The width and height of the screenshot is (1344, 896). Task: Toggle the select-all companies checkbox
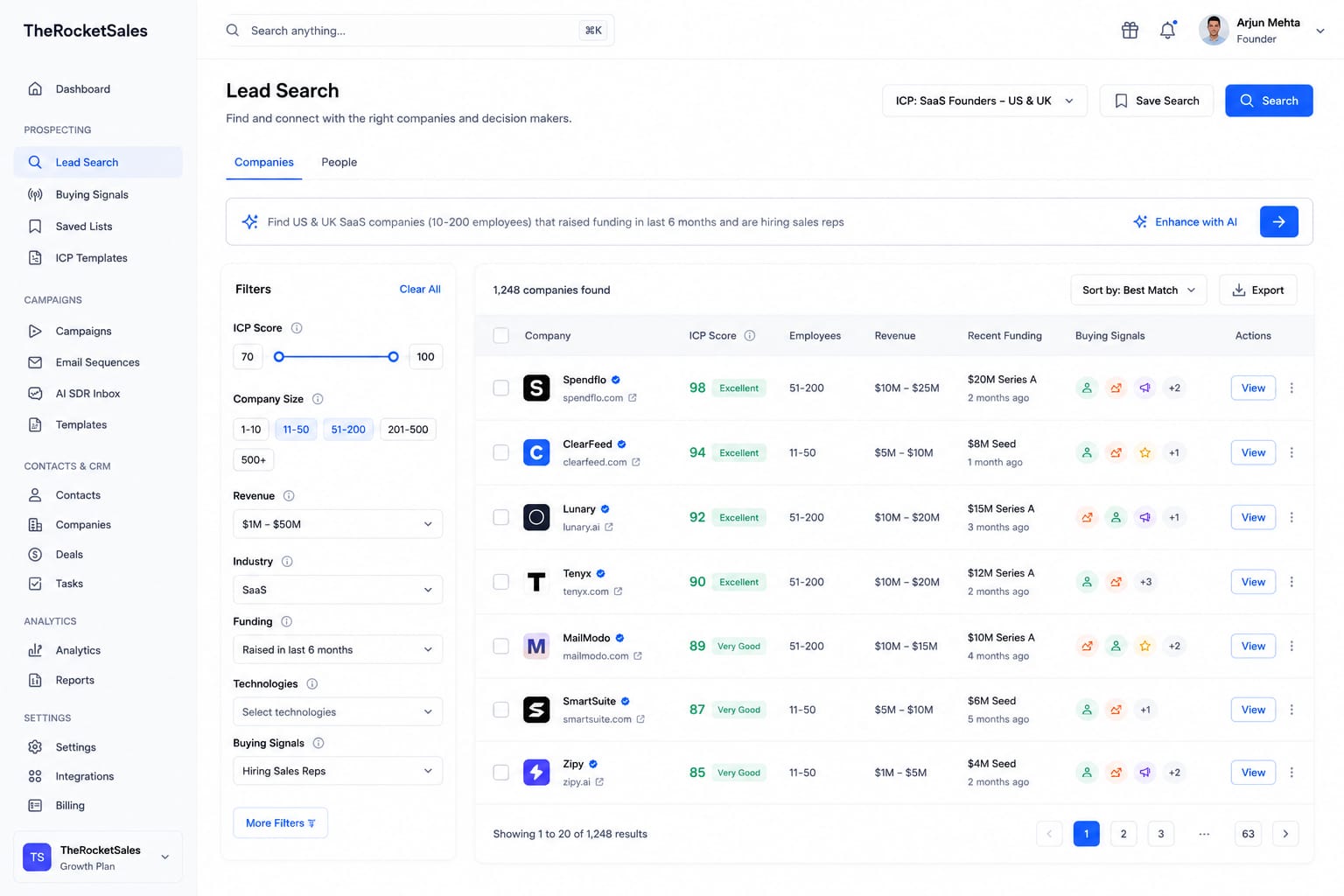point(501,335)
